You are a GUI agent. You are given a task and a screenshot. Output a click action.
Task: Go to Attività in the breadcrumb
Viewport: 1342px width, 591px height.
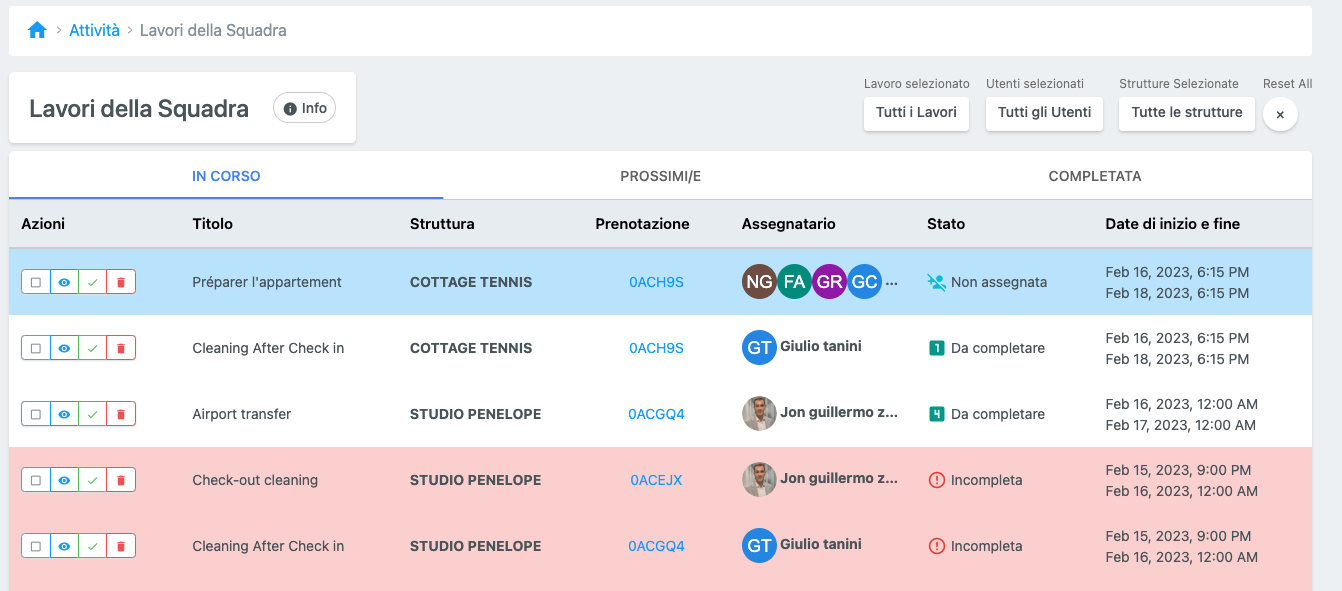coord(94,31)
